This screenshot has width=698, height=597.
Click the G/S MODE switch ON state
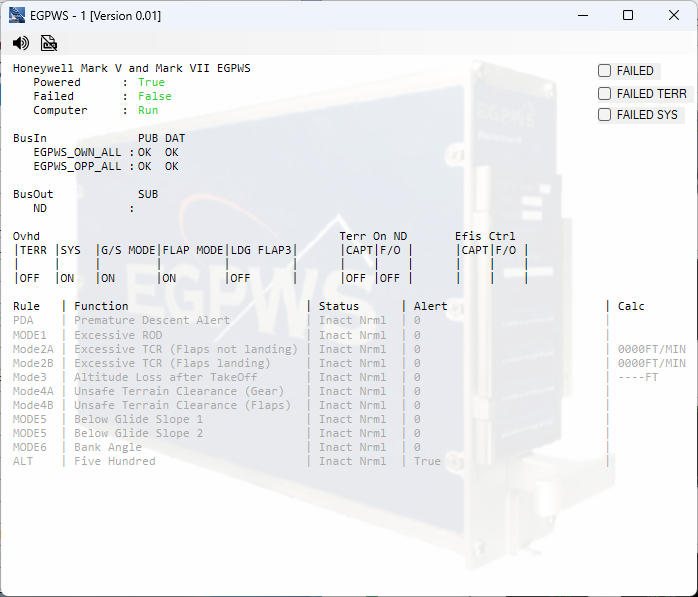[108, 278]
